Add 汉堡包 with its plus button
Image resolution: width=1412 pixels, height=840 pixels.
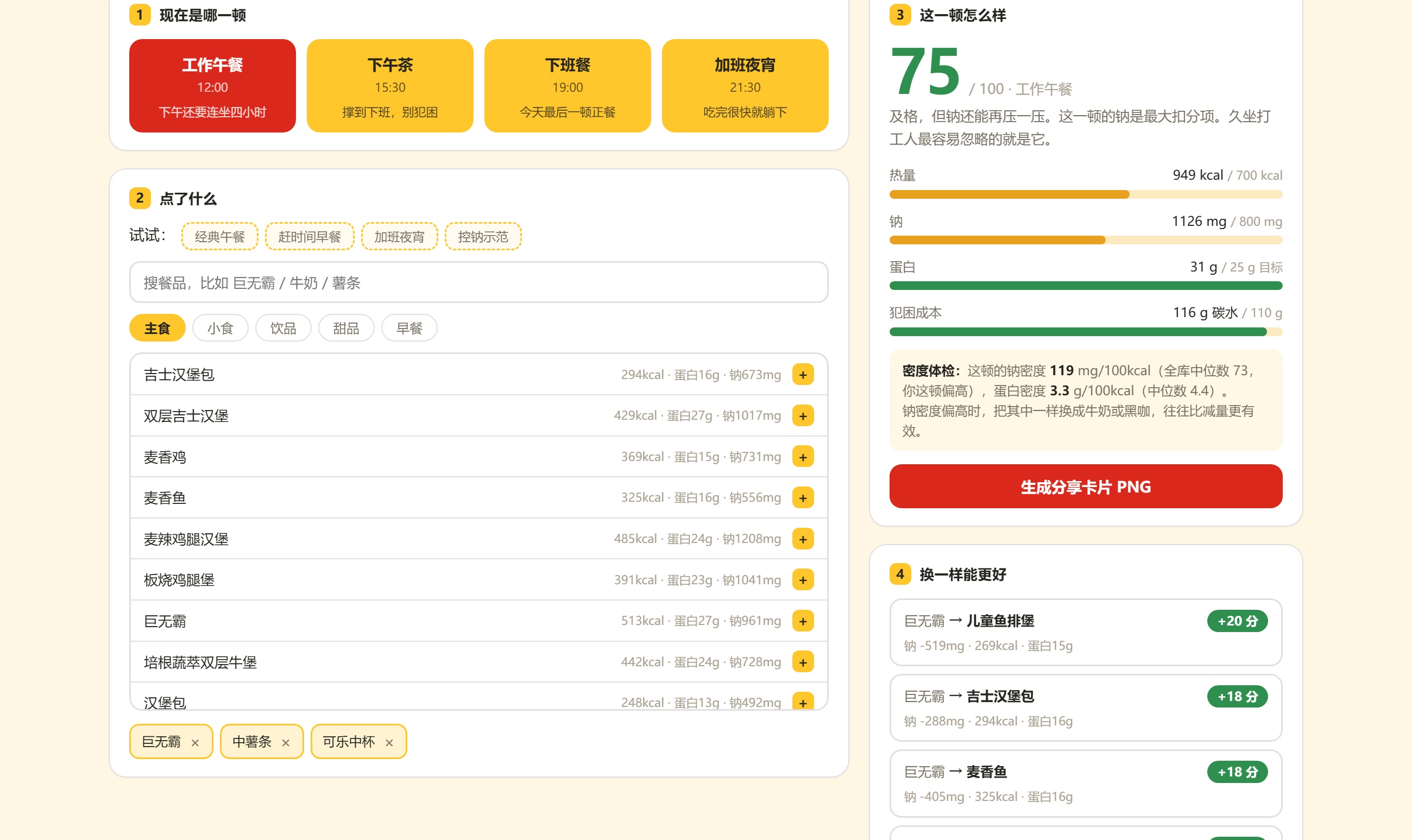point(803,702)
